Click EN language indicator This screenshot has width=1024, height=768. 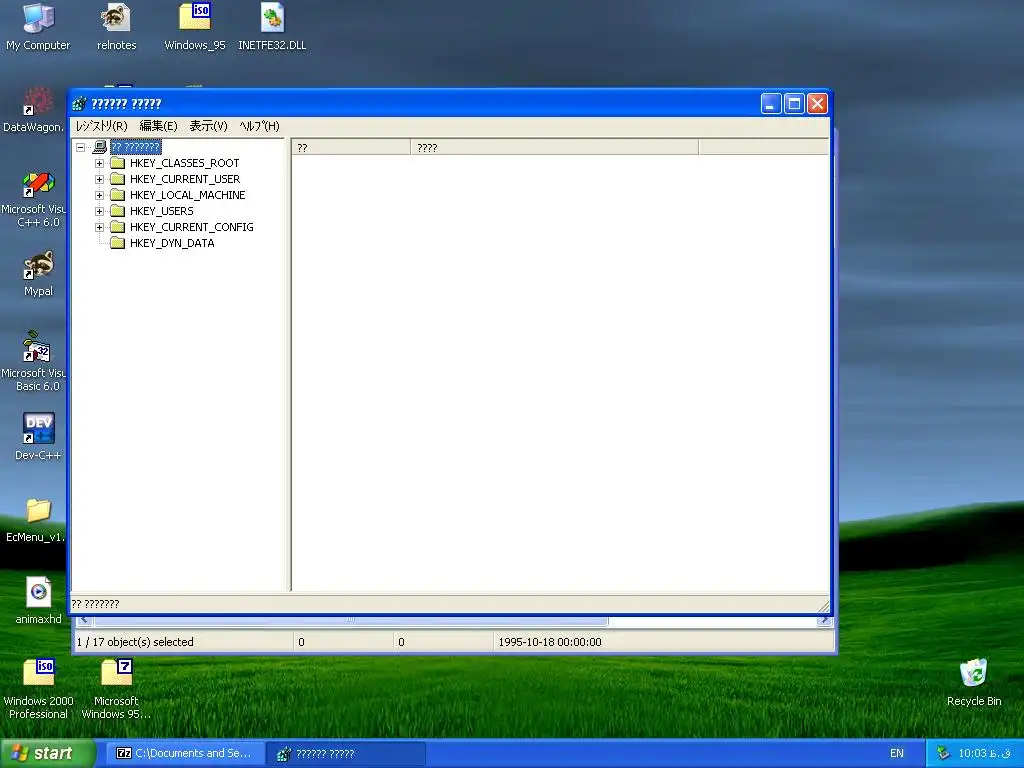coord(897,754)
